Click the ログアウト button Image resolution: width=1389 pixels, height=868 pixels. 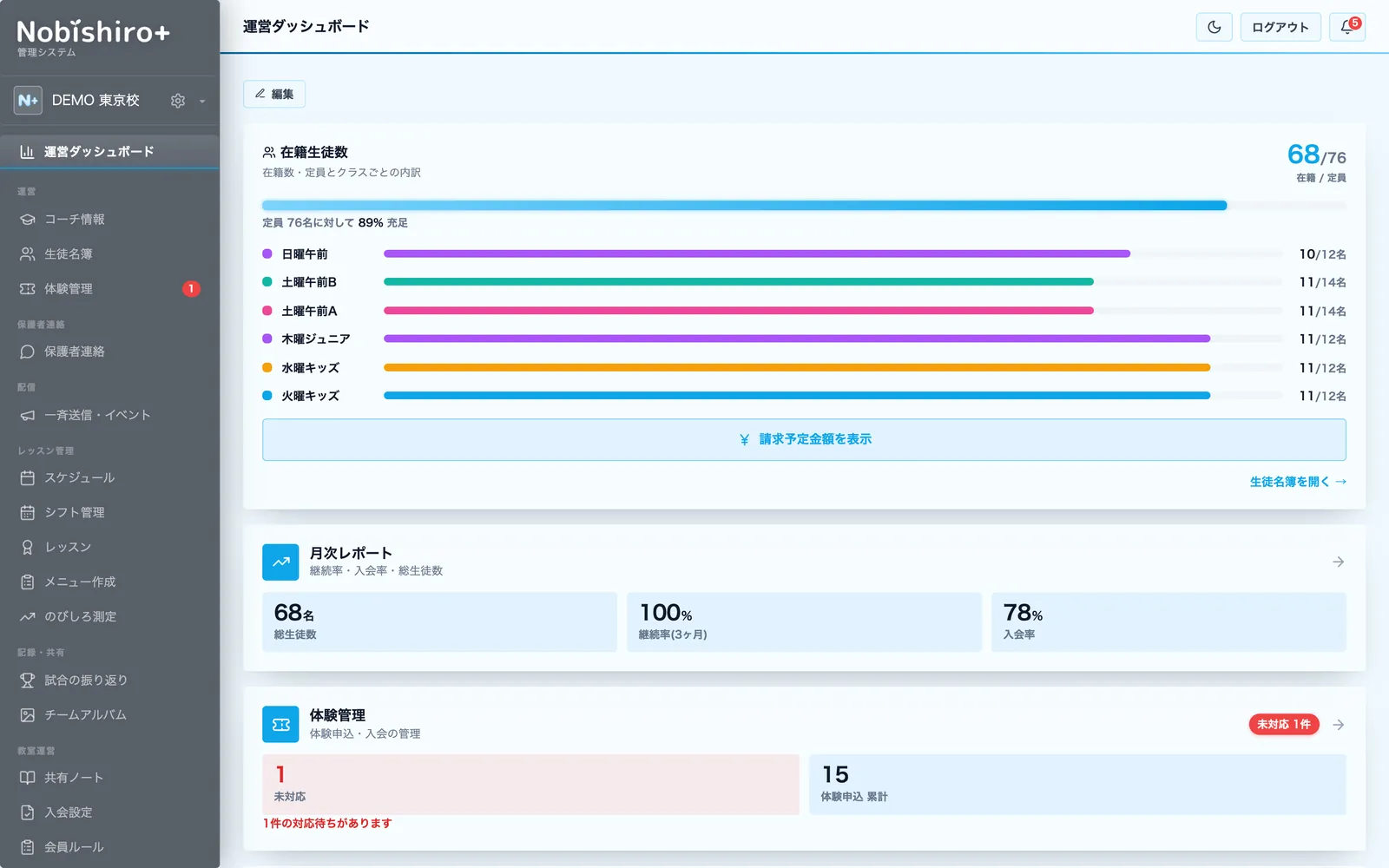[1280, 27]
